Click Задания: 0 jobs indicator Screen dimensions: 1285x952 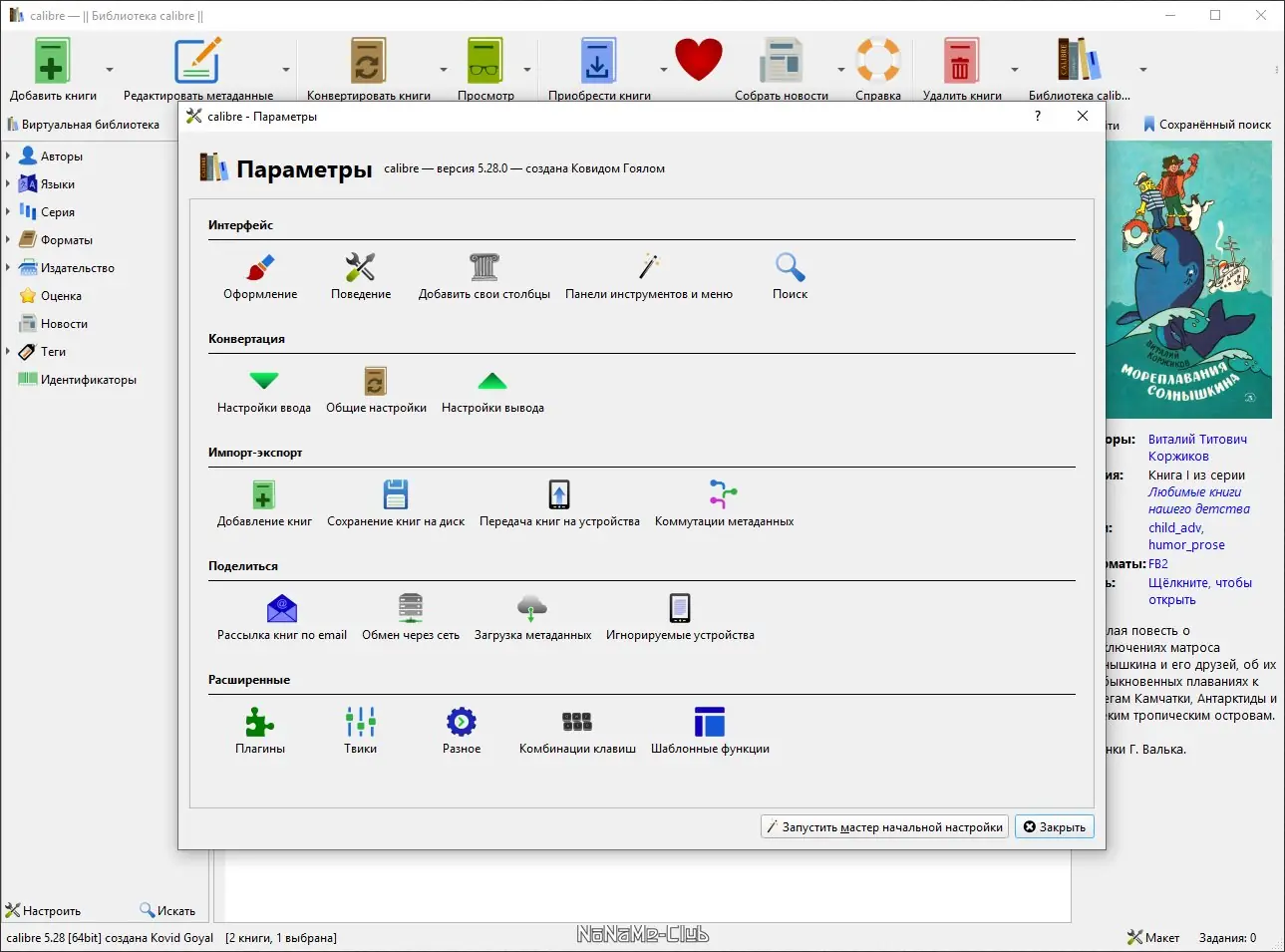(x=1227, y=937)
